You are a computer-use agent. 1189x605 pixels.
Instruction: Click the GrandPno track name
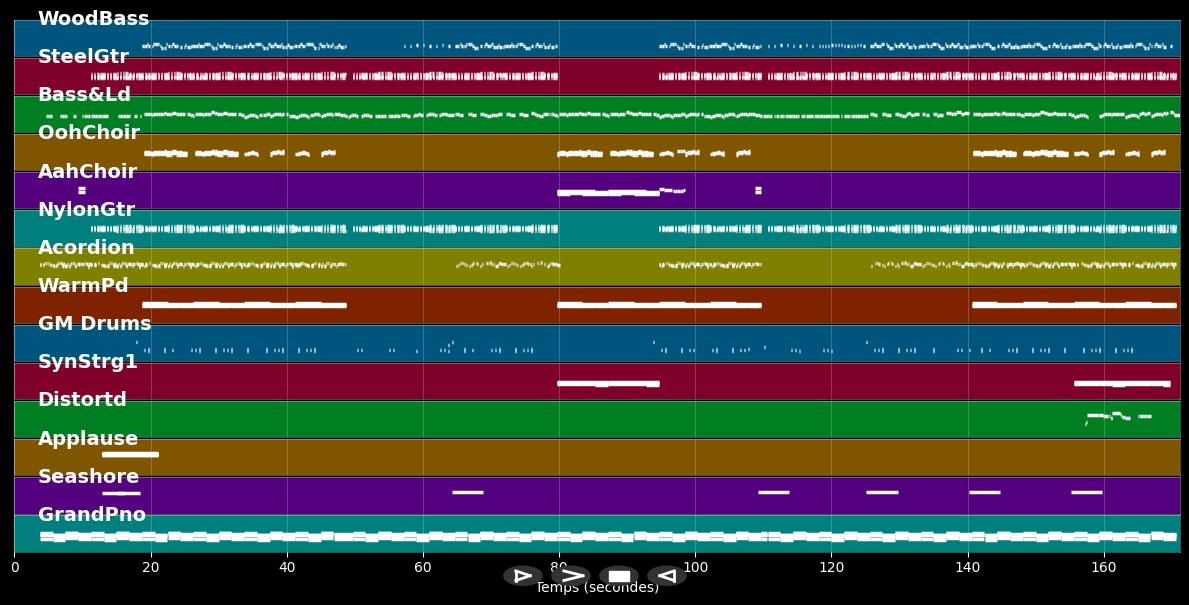92,515
